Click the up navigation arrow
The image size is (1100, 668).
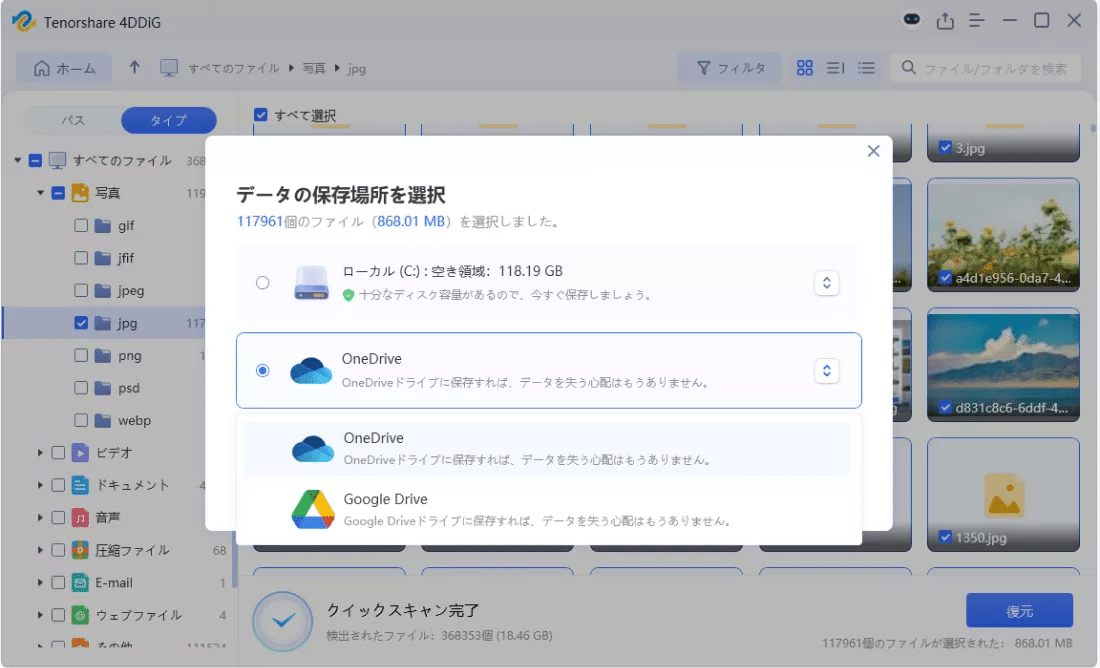134,68
